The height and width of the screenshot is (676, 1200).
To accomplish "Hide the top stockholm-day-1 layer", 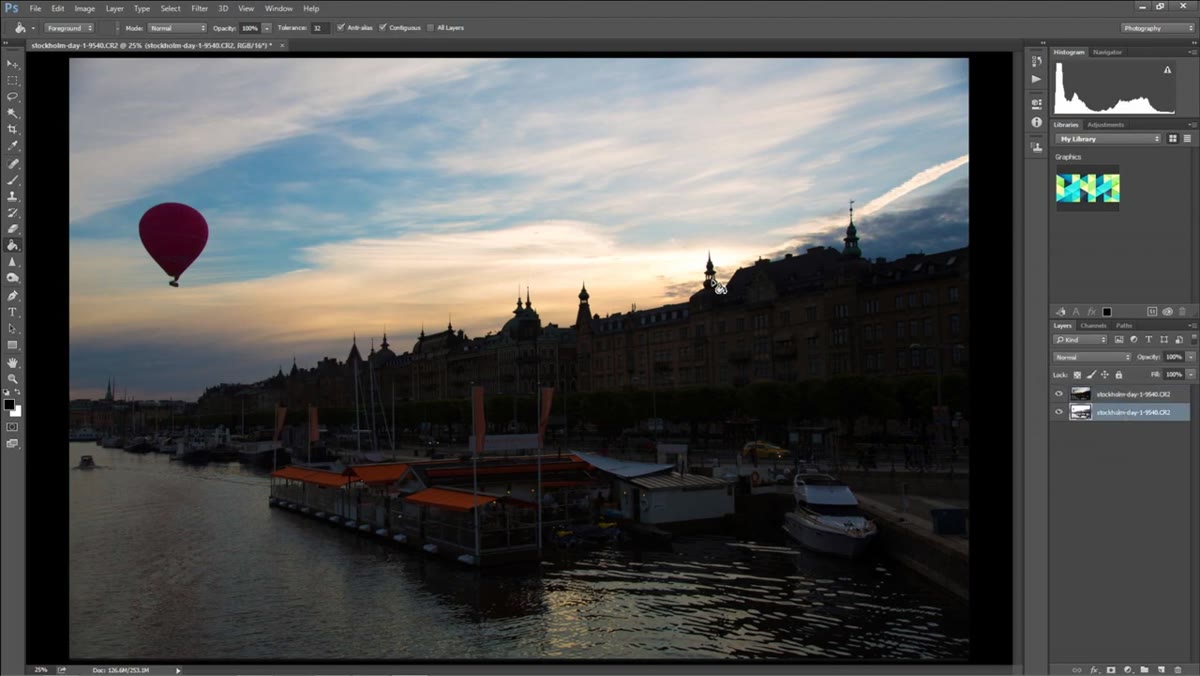I will [x=1059, y=394].
